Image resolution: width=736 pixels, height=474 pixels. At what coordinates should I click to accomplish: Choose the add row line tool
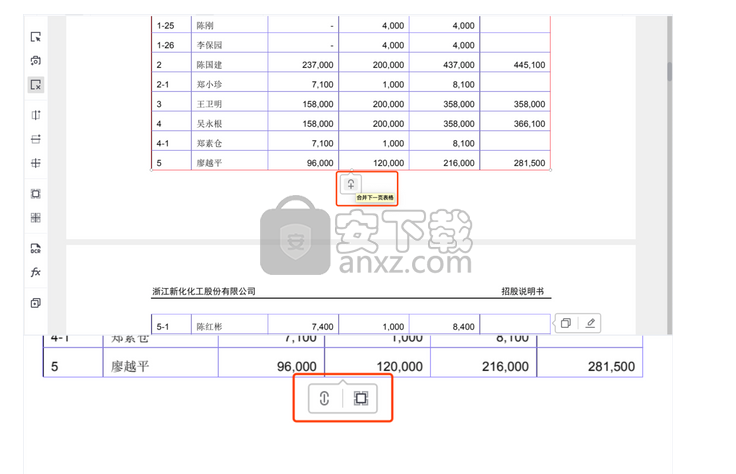point(36,139)
